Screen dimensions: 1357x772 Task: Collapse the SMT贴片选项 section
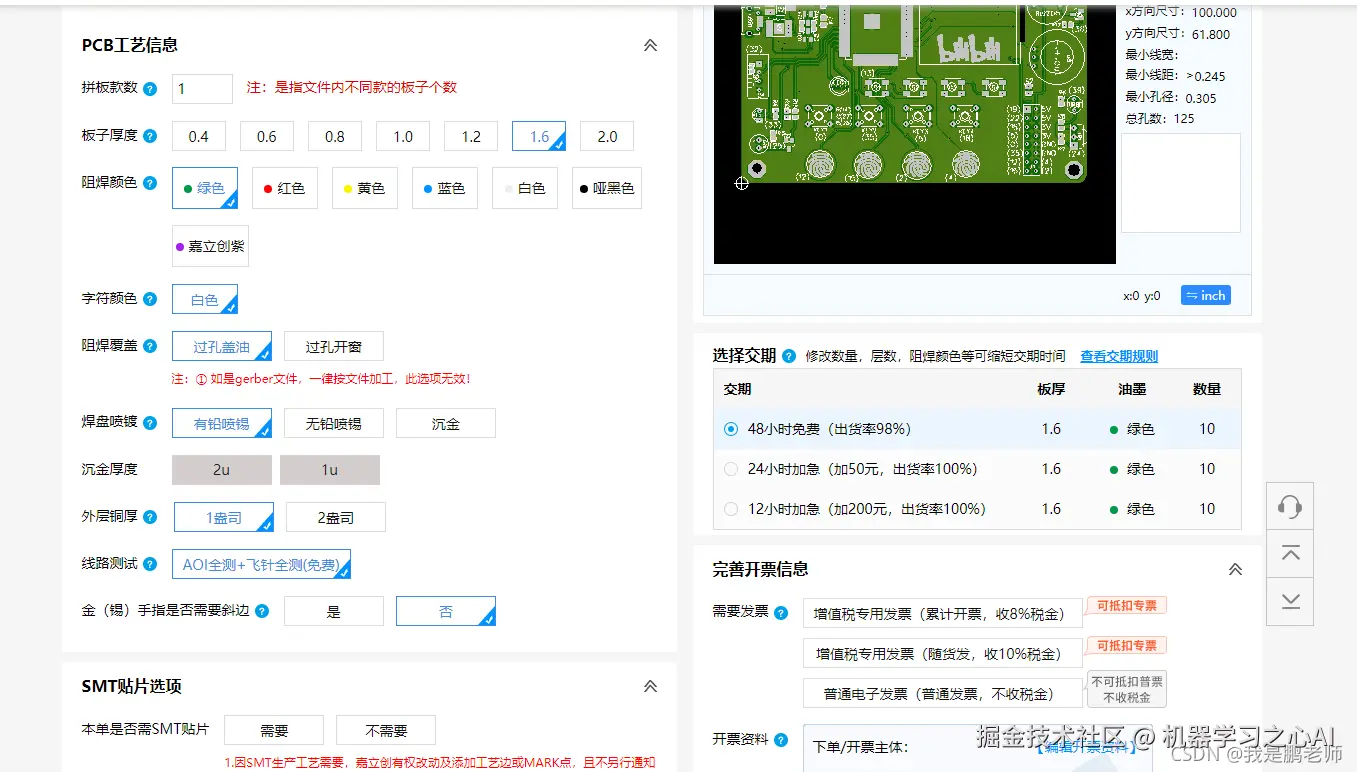coord(650,687)
